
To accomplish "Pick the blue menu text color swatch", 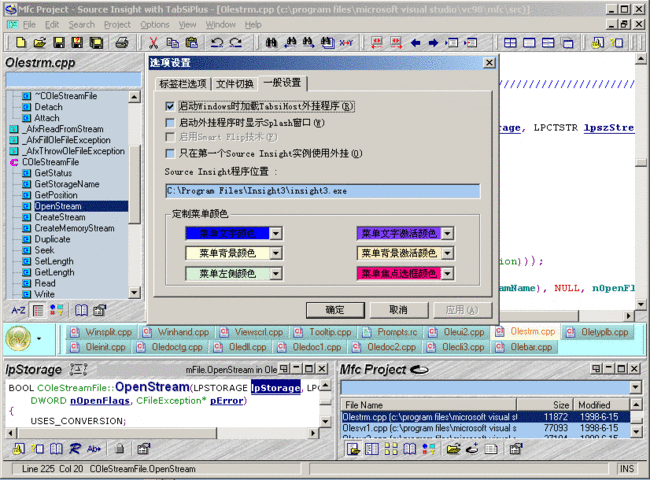I will pos(227,234).
